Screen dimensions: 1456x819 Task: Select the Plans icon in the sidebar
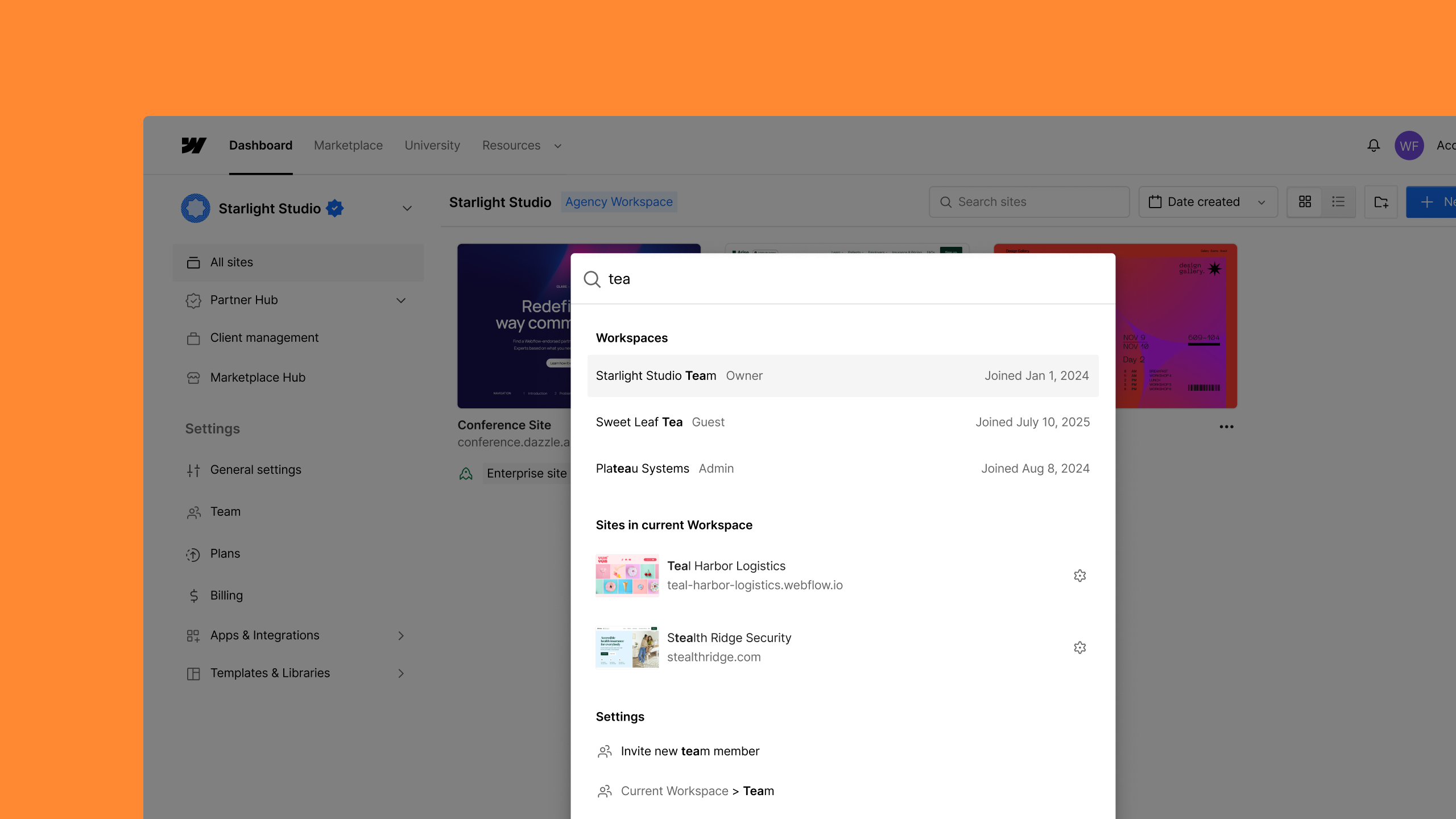coord(193,553)
